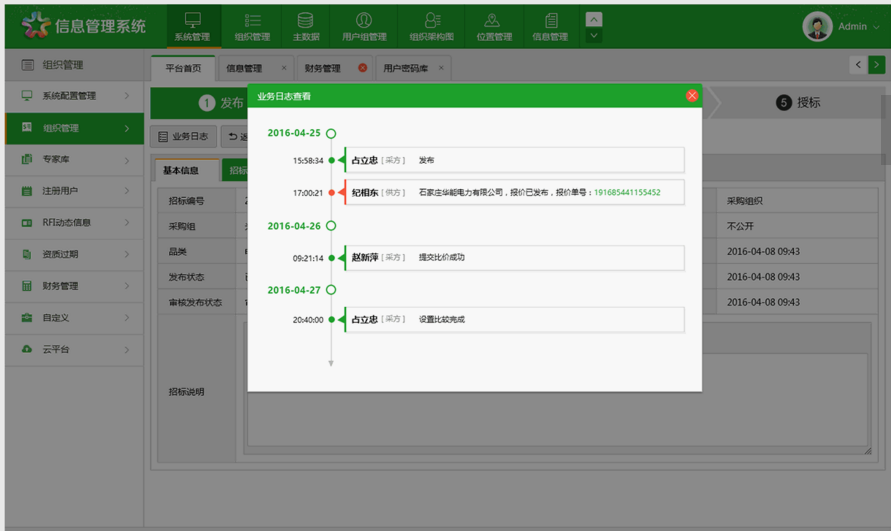Switch to 平台首页 tab

[183, 68]
